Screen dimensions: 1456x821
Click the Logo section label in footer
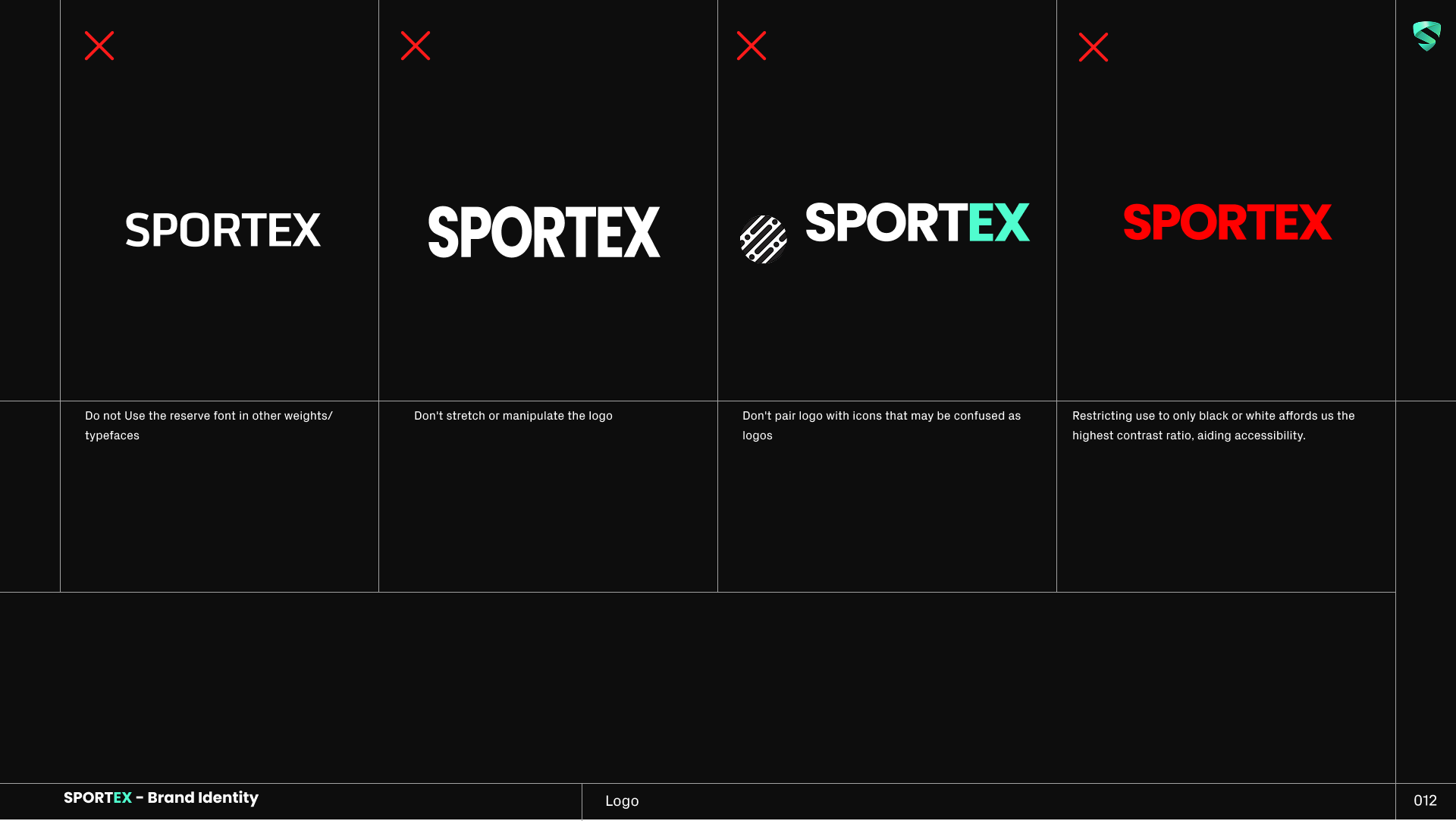pos(622,801)
